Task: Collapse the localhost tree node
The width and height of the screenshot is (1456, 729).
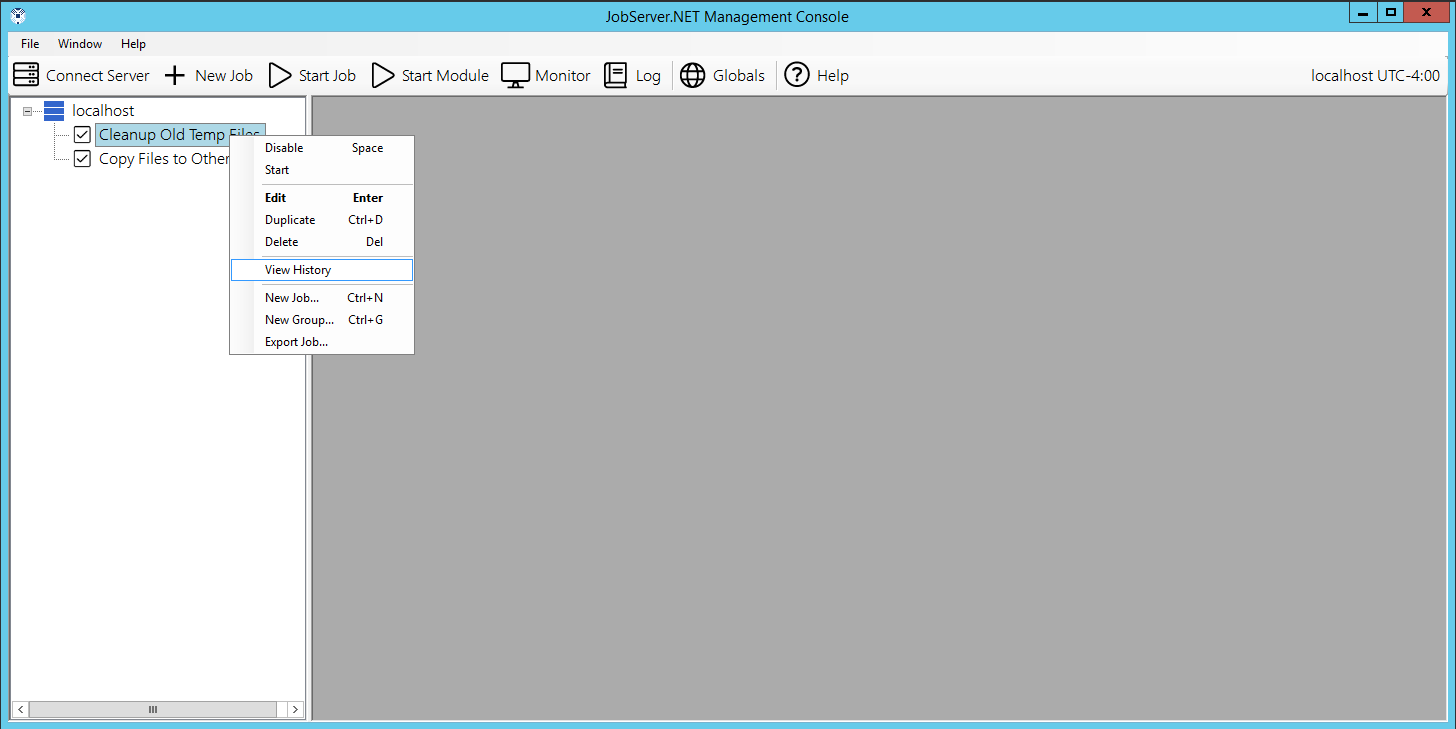Action: click(x=28, y=111)
